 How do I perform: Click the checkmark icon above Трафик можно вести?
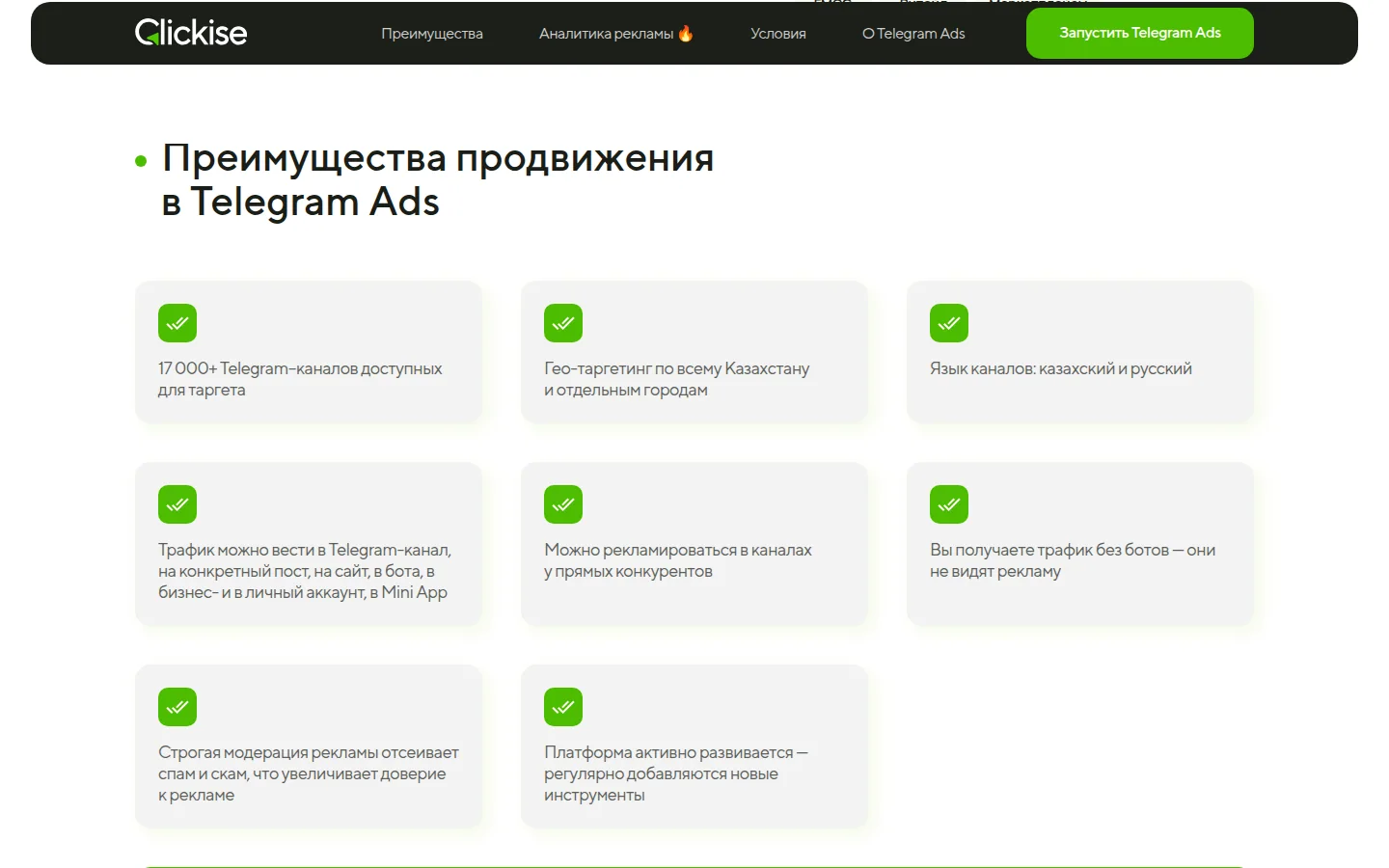[177, 504]
